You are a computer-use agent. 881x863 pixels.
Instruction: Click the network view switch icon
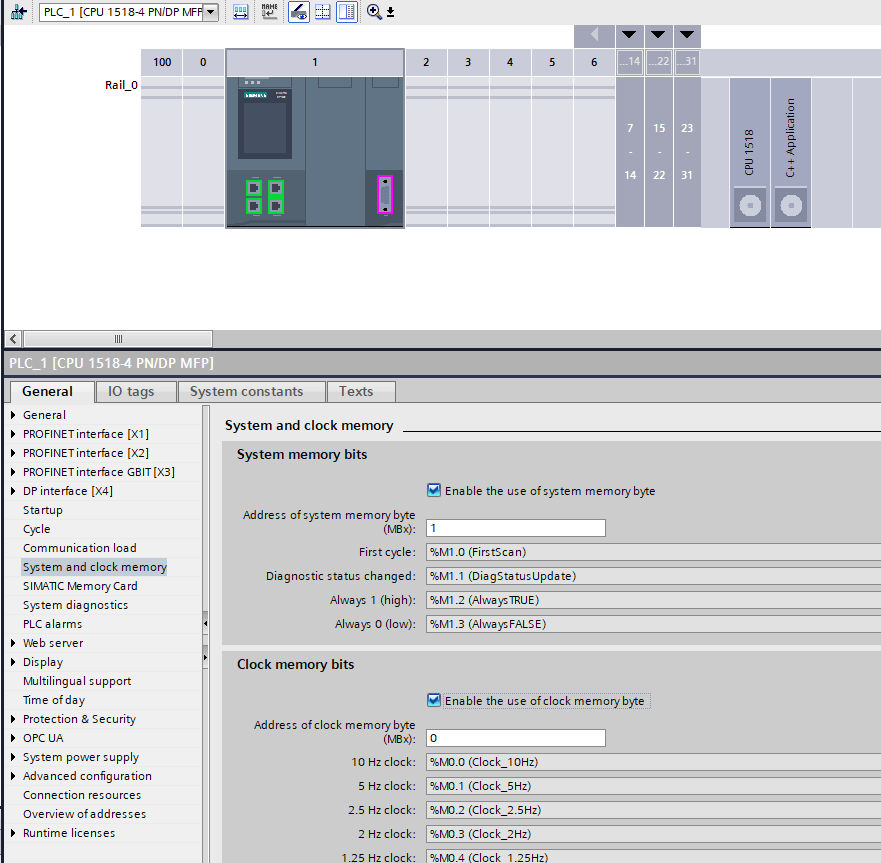(19, 12)
